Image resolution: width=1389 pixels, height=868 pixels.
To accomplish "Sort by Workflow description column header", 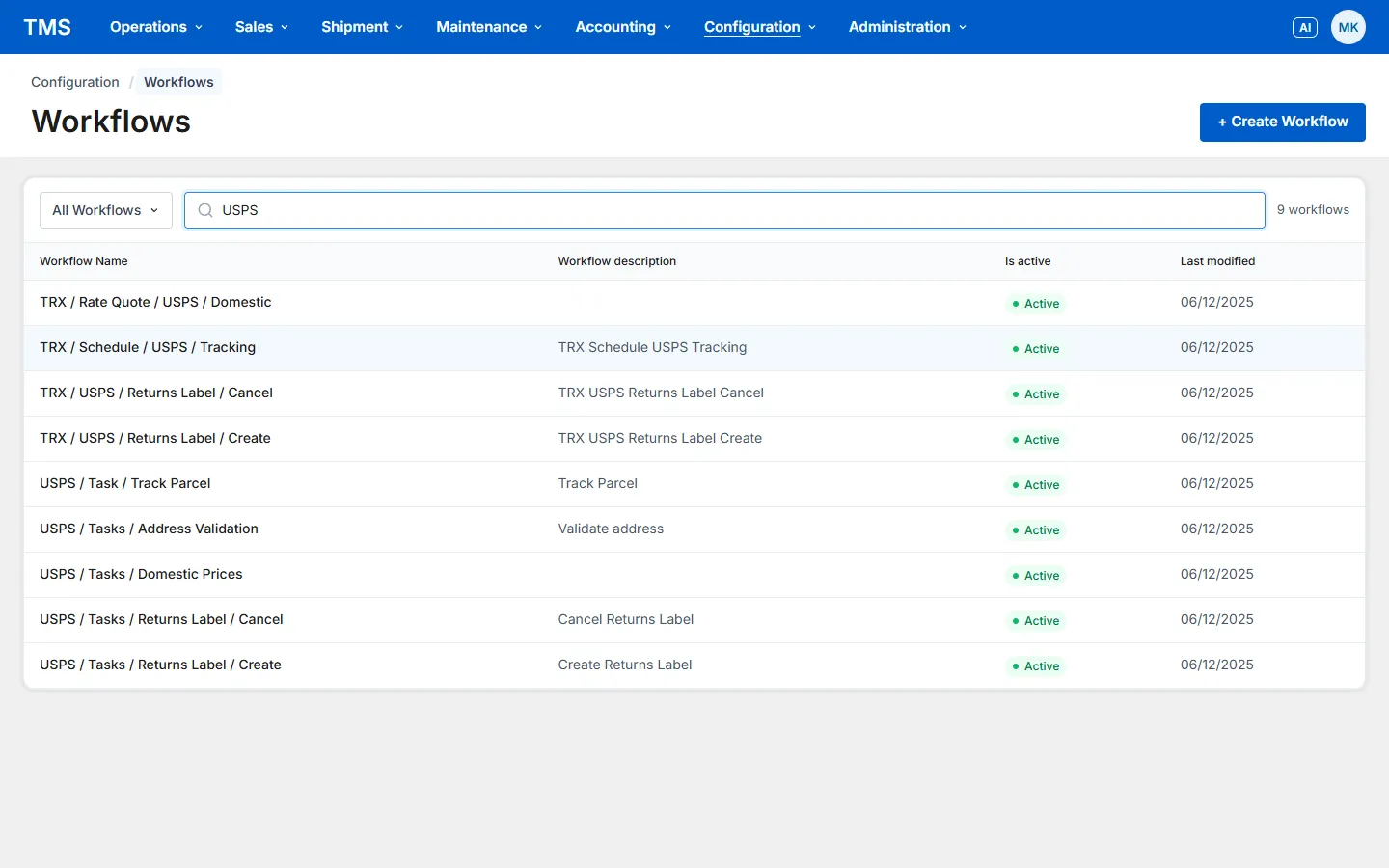I will tap(617, 261).
